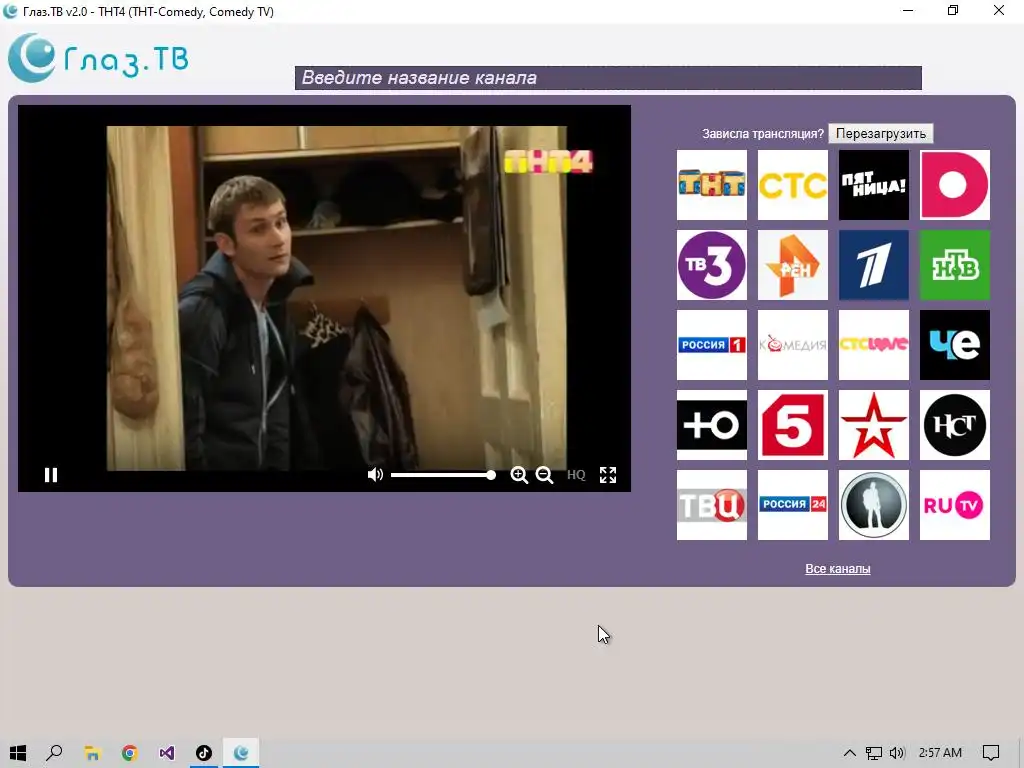
Task: Switch to the Звезда red star channel
Action: pos(873,425)
